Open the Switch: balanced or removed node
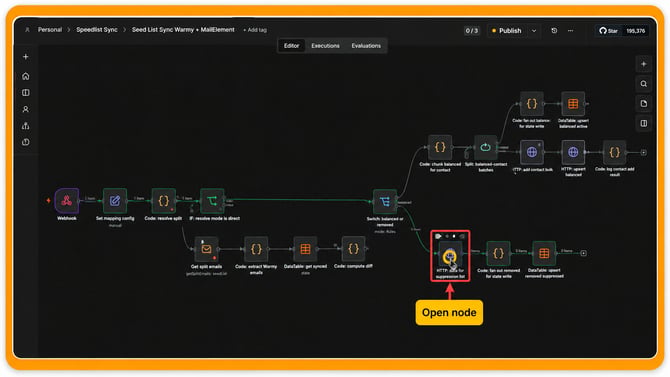670x377 pixels. tap(385, 201)
